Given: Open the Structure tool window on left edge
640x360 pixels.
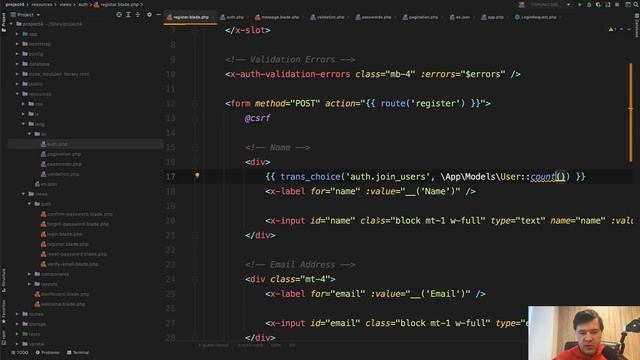Looking at the screenshot, I should tap(4, 280).
